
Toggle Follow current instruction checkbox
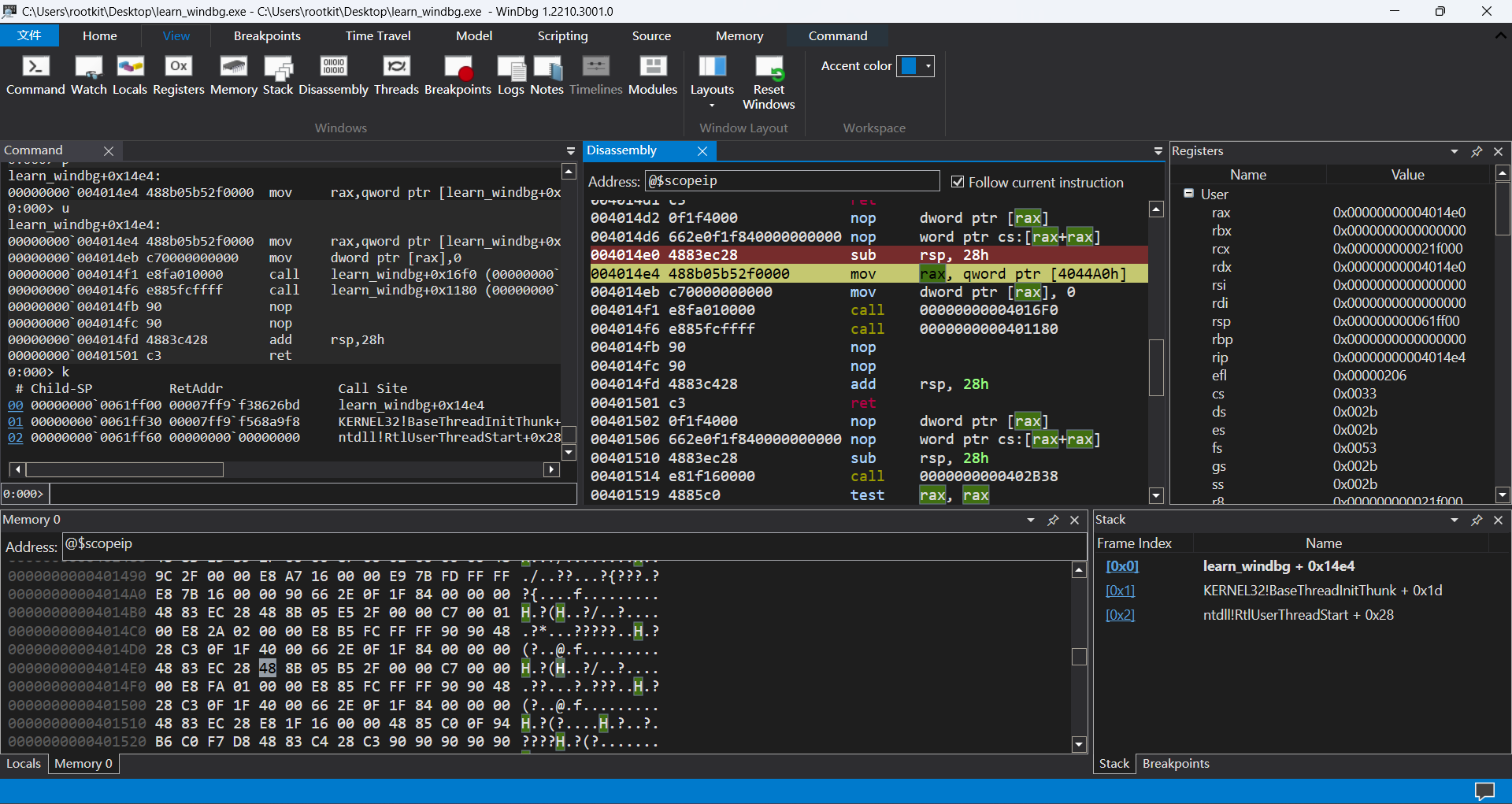(x=958, y=182)
